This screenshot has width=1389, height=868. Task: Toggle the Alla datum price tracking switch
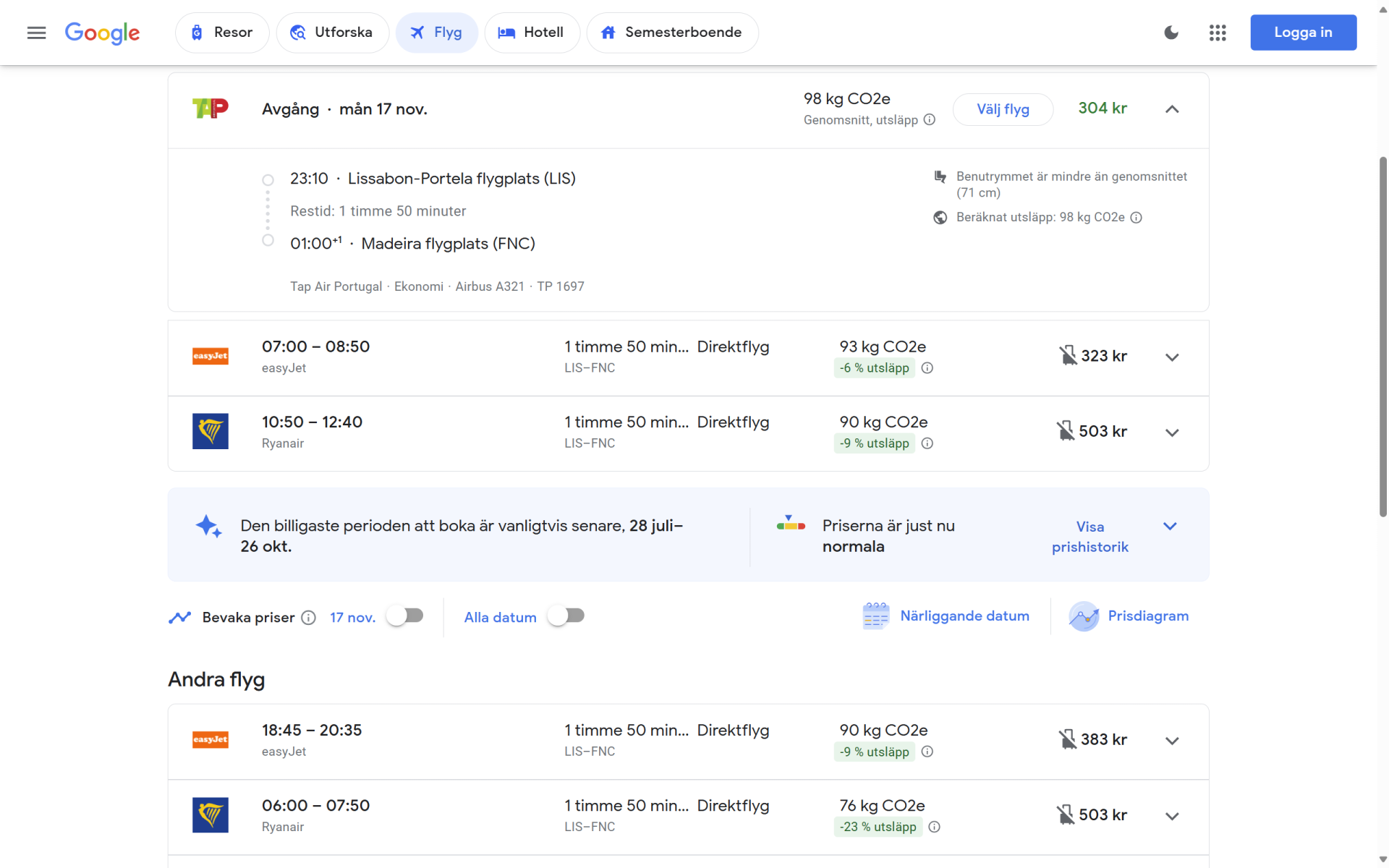(x=566, y=616)
